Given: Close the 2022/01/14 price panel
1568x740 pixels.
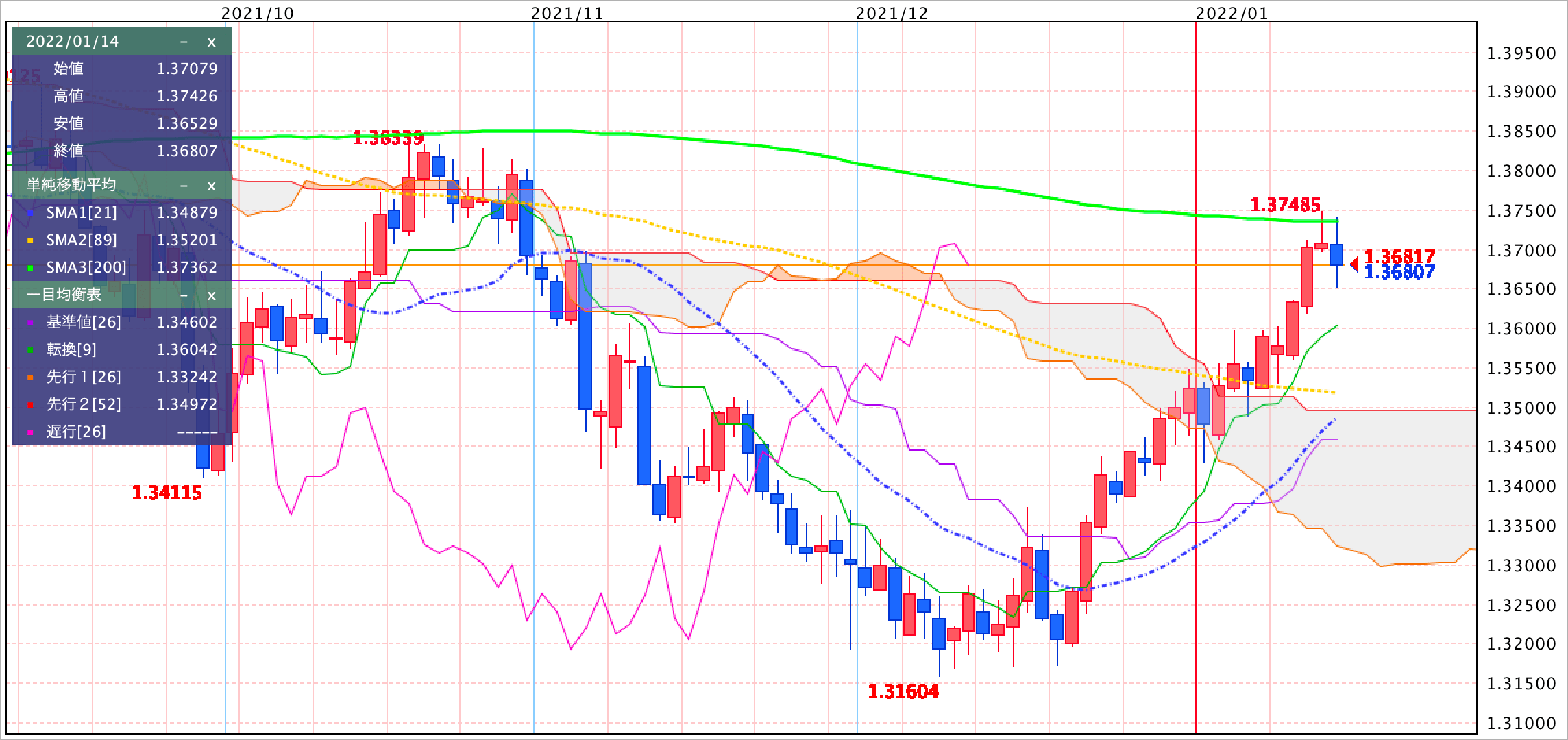Looking at the screenshot, I should [x=211, y=42].
